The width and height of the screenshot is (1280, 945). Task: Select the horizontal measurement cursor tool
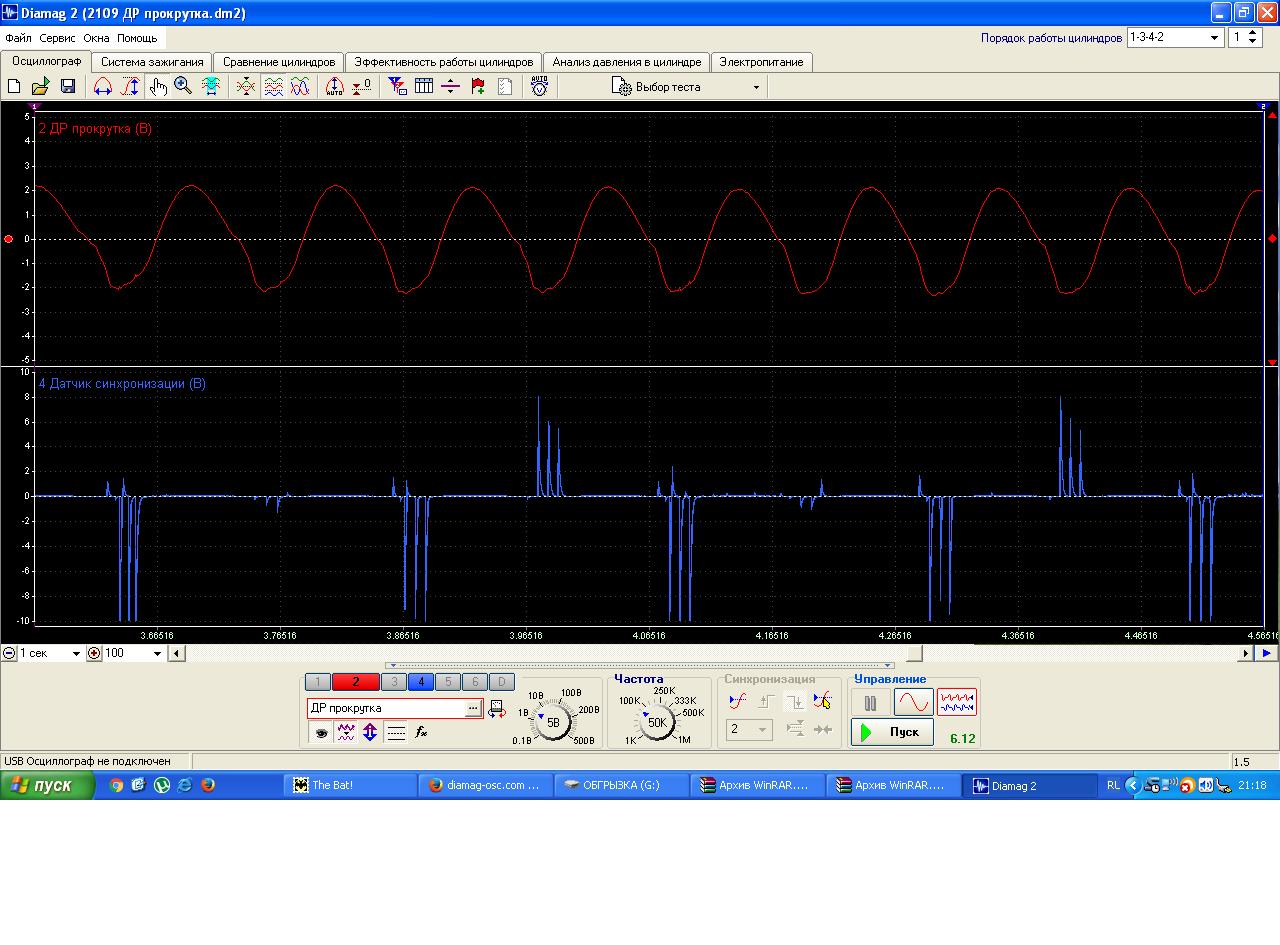pyautogui.click(x=102, y=87)
